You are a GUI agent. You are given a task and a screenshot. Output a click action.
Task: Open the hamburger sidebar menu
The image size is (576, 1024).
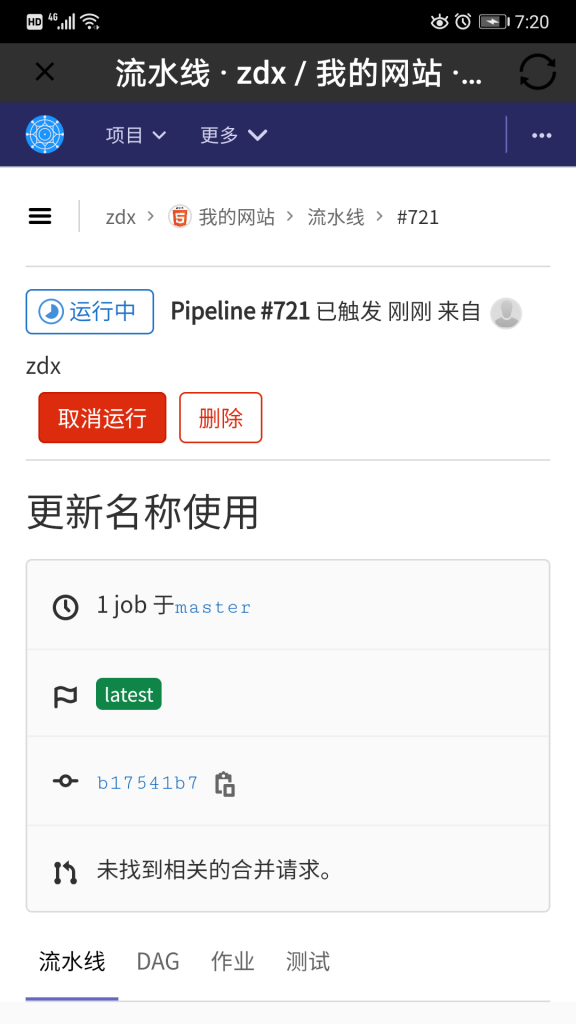click(x=40, y=216)
